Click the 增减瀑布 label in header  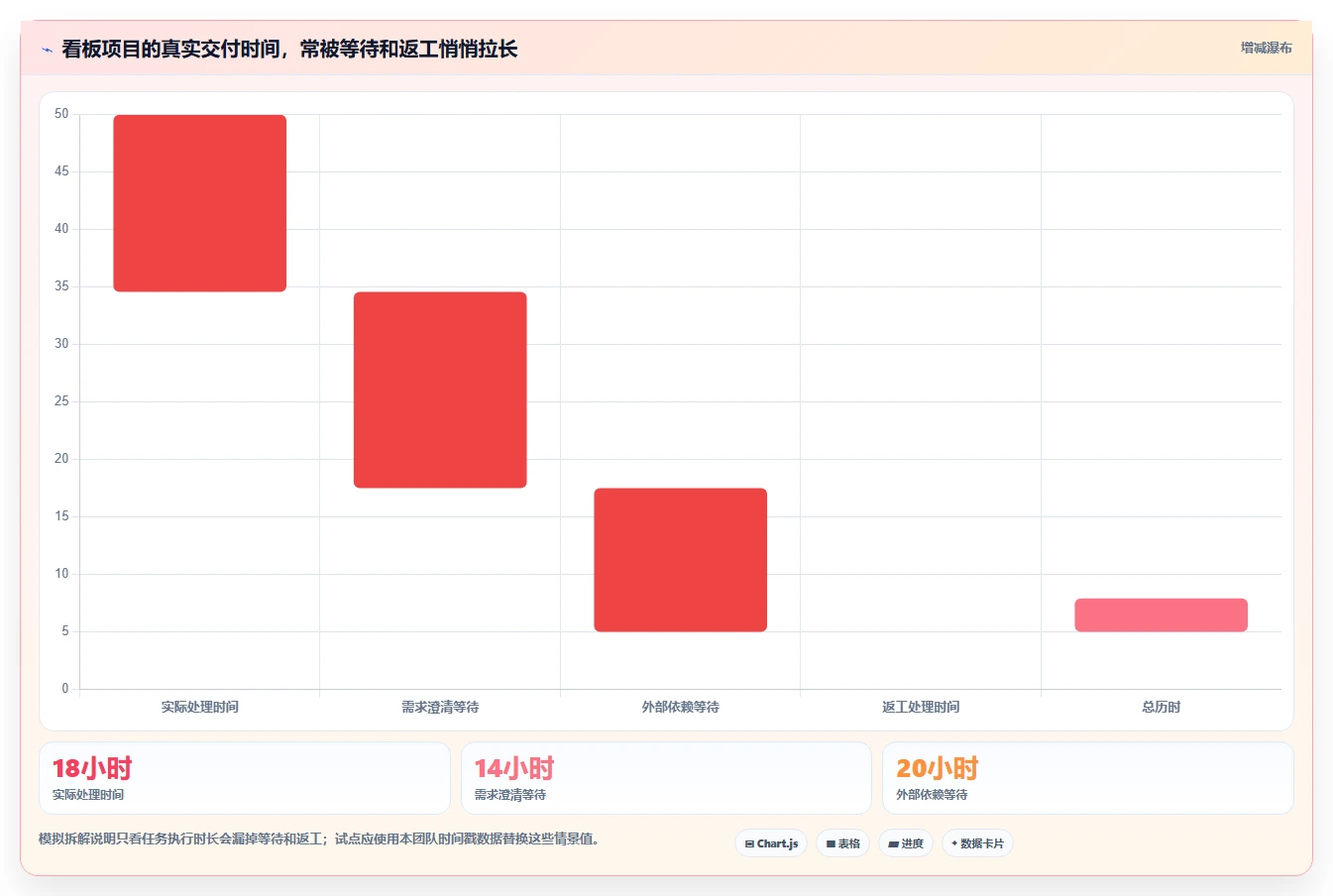coord(1267,48)
